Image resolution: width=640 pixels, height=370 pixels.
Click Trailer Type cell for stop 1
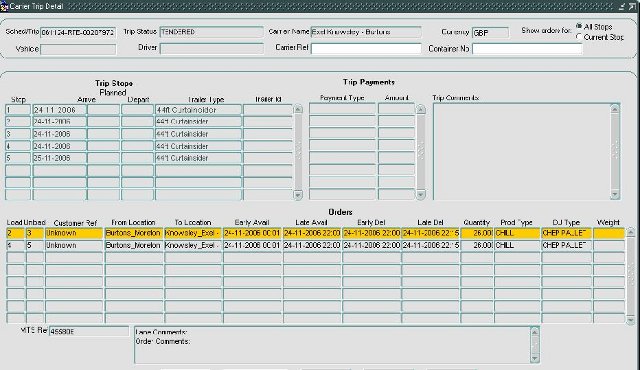tap(198, 110)
